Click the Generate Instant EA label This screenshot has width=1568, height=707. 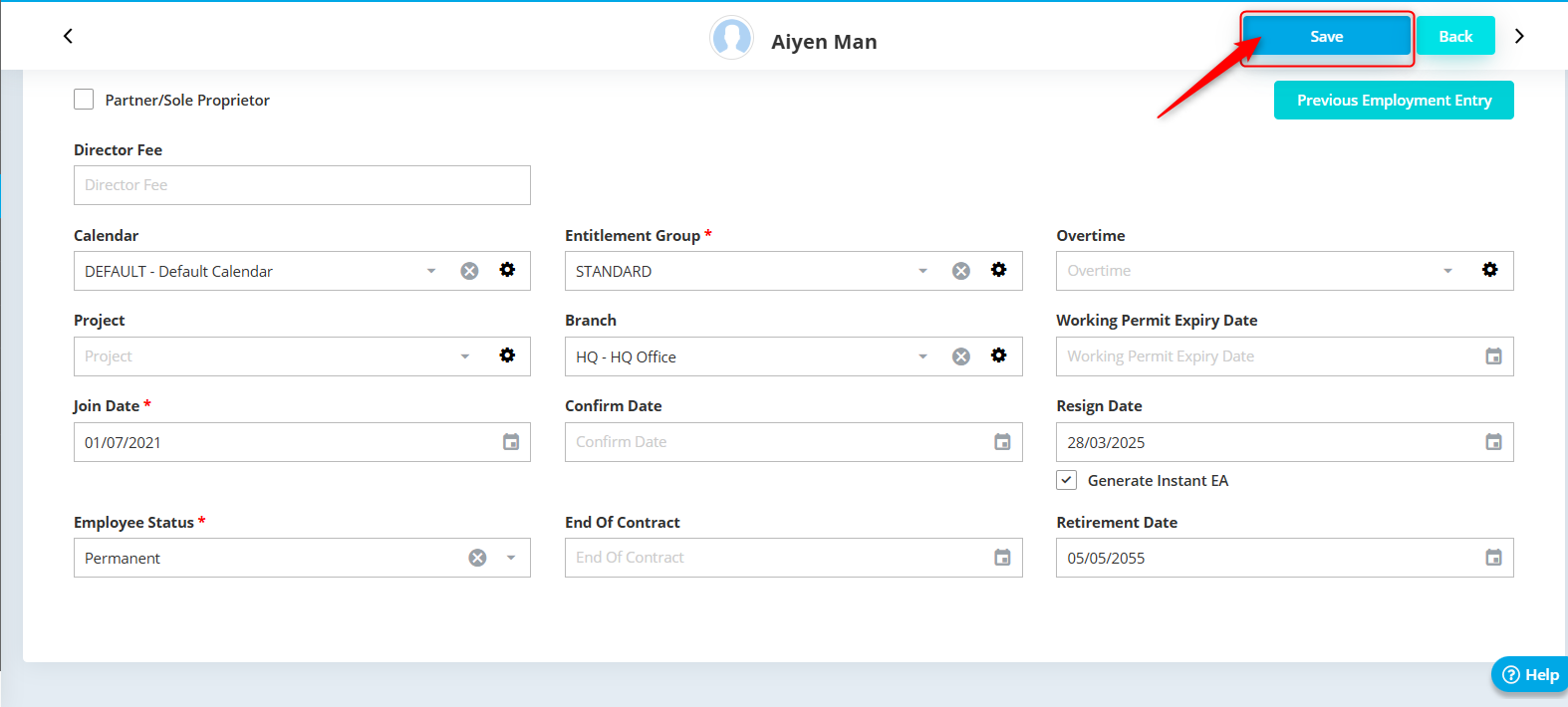coord(1158,480)
